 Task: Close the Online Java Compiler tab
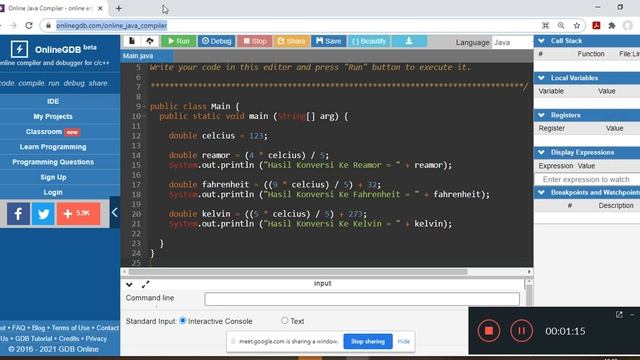100,8
